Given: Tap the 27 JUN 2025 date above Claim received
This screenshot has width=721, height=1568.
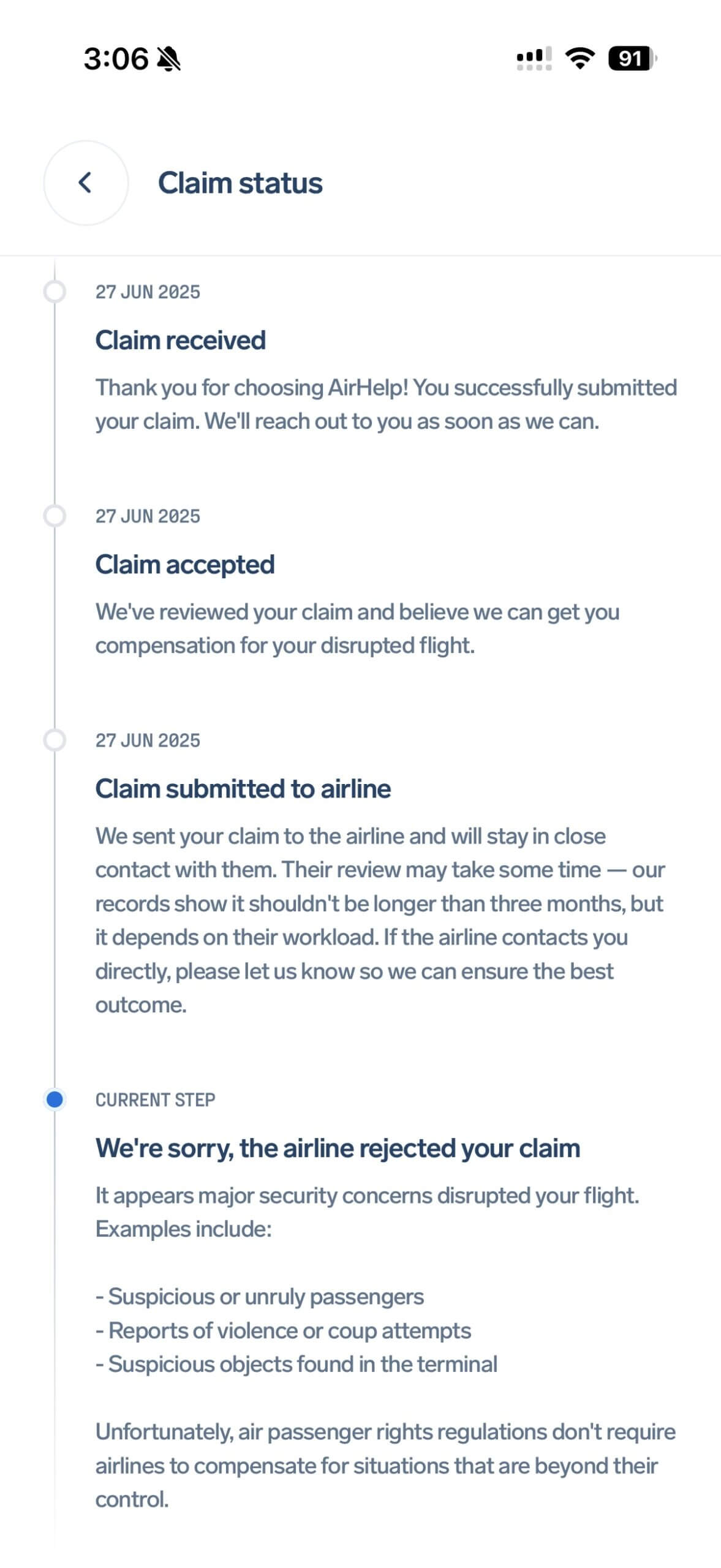Looking at the screenshot, I should pyautogui.click(x=148, y=292).
